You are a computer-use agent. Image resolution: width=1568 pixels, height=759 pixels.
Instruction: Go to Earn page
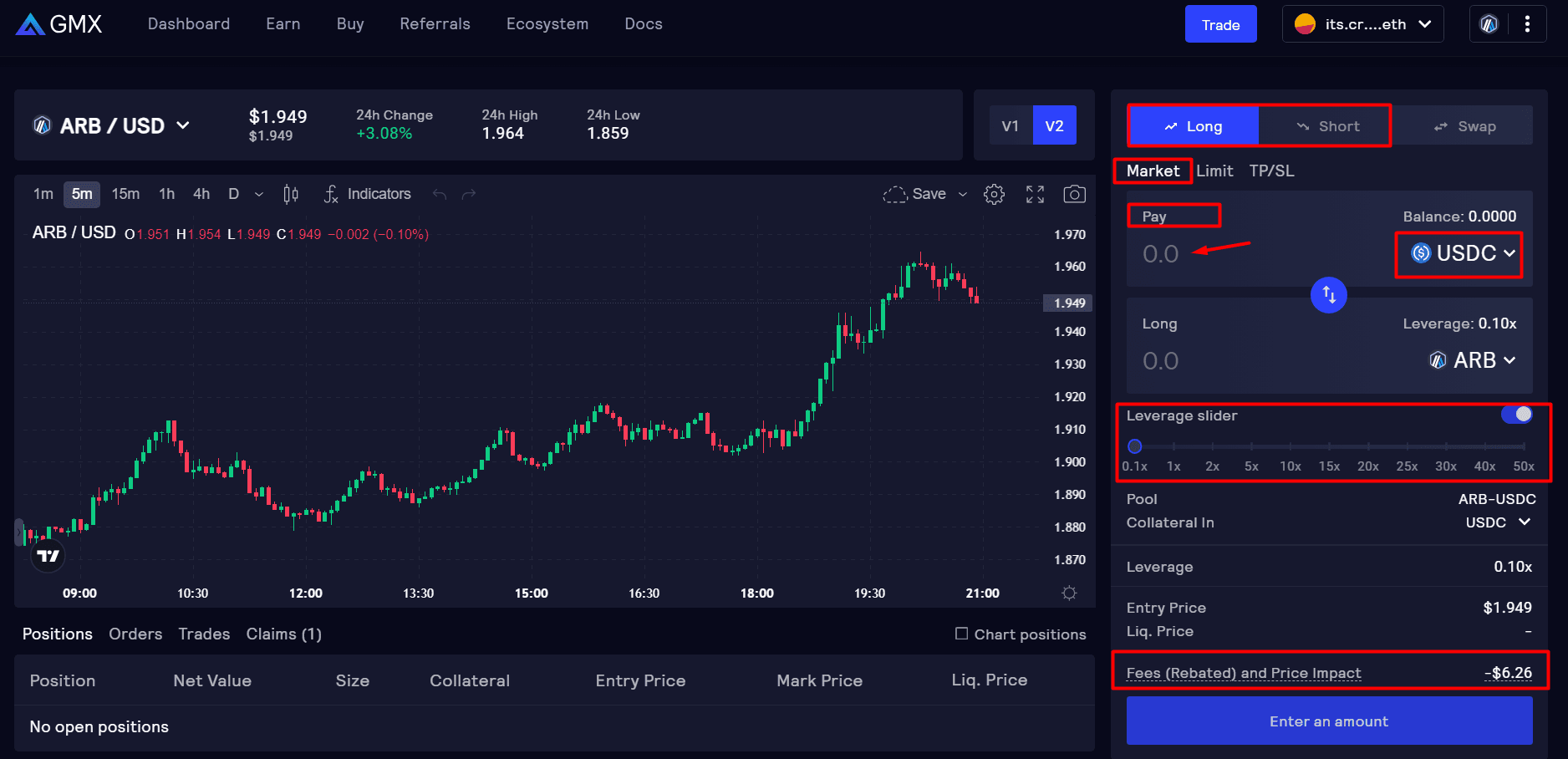coord(283,24)
